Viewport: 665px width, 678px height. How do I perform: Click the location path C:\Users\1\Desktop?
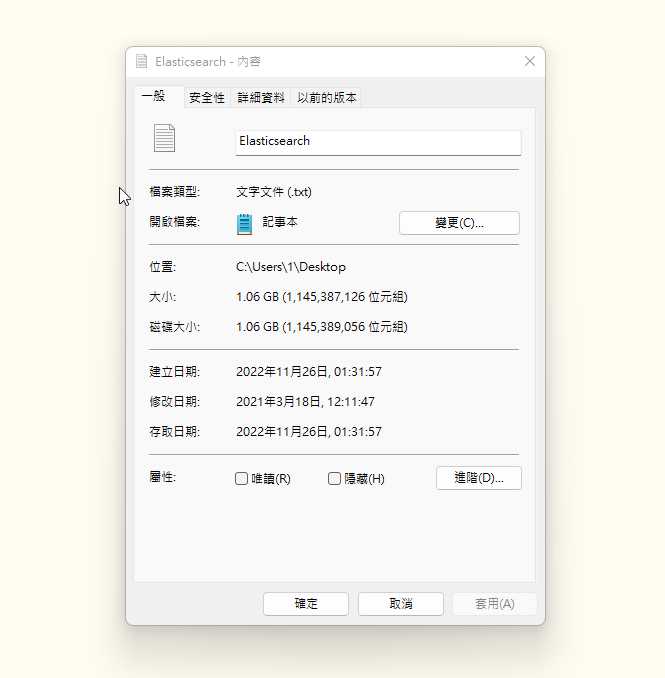[291, 267]
